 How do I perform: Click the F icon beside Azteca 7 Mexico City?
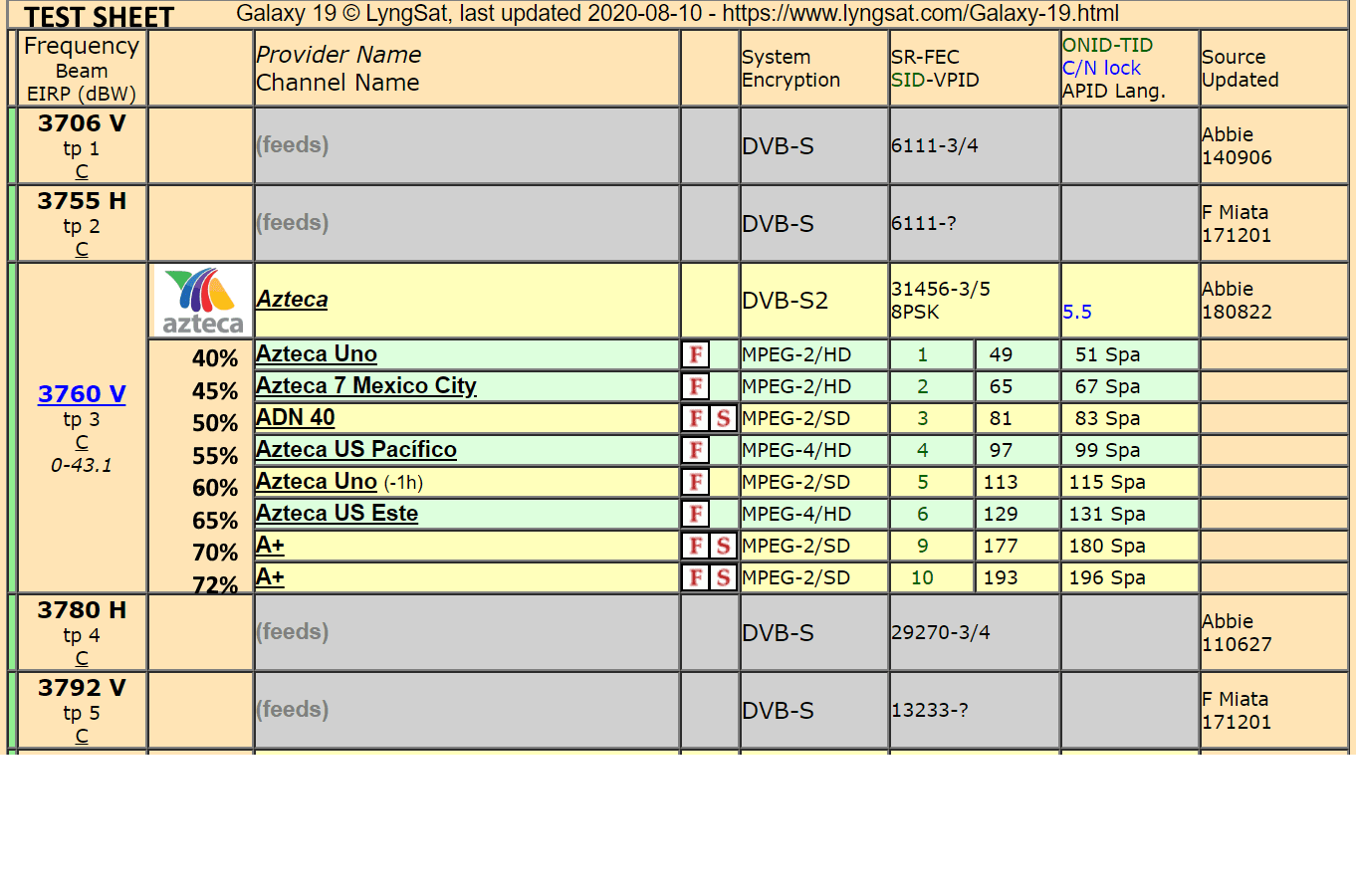click(695, 386)
